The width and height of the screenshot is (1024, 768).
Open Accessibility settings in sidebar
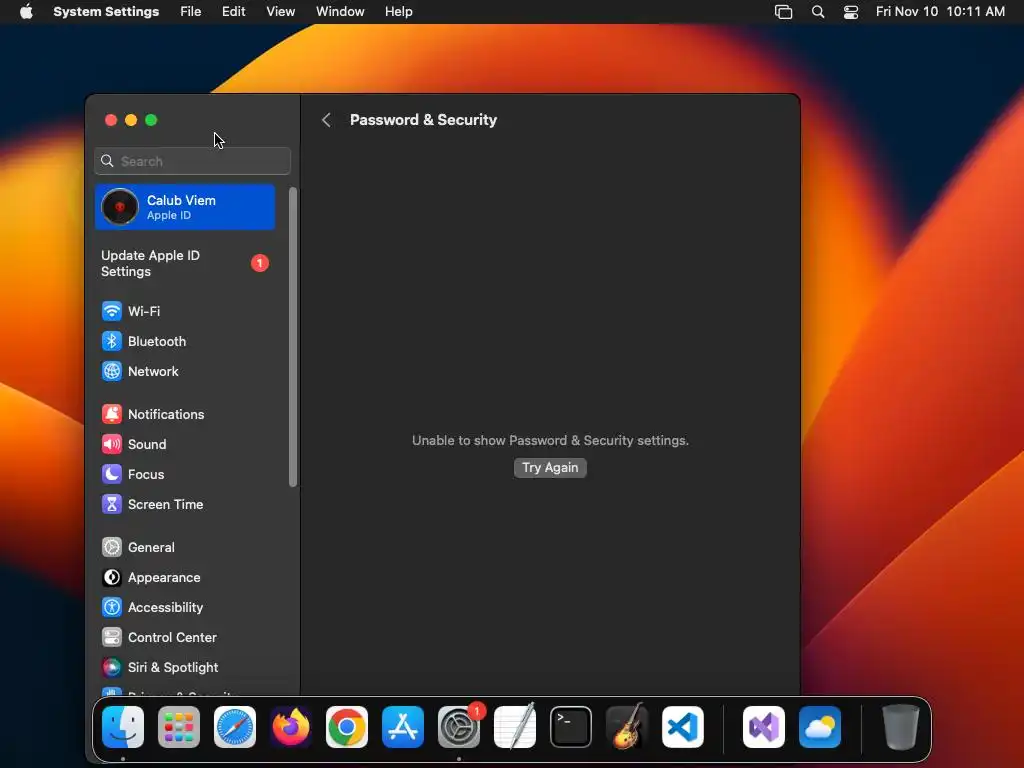[x=185, y=607]
